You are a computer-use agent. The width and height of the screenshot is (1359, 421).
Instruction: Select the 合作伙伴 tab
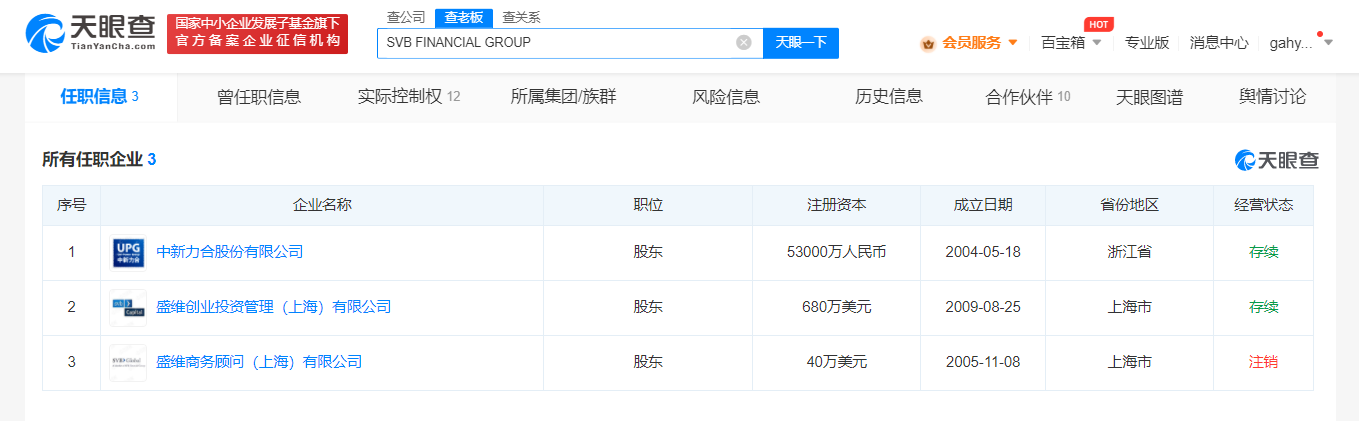[x=1028, y=97]
